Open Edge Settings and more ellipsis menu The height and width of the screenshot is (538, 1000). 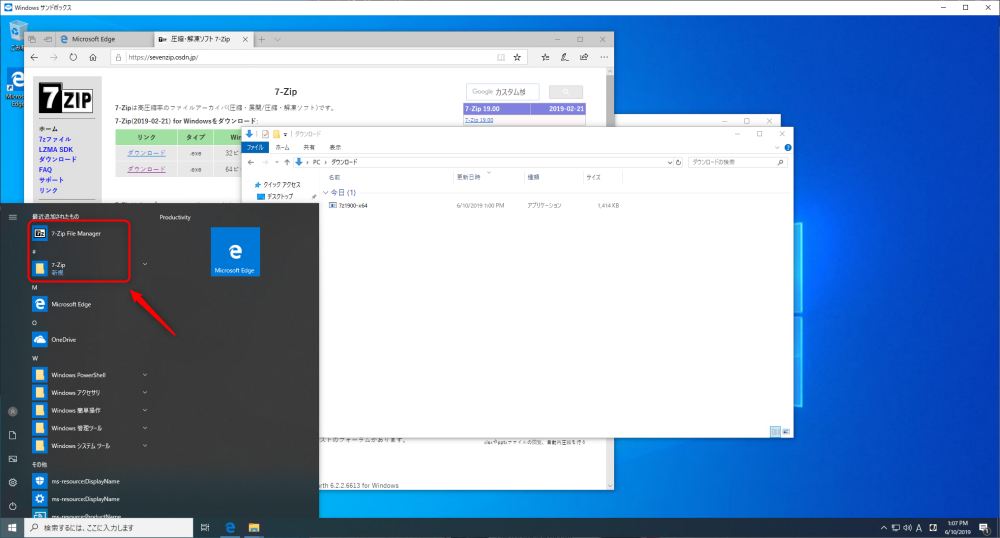coord(604,57)
